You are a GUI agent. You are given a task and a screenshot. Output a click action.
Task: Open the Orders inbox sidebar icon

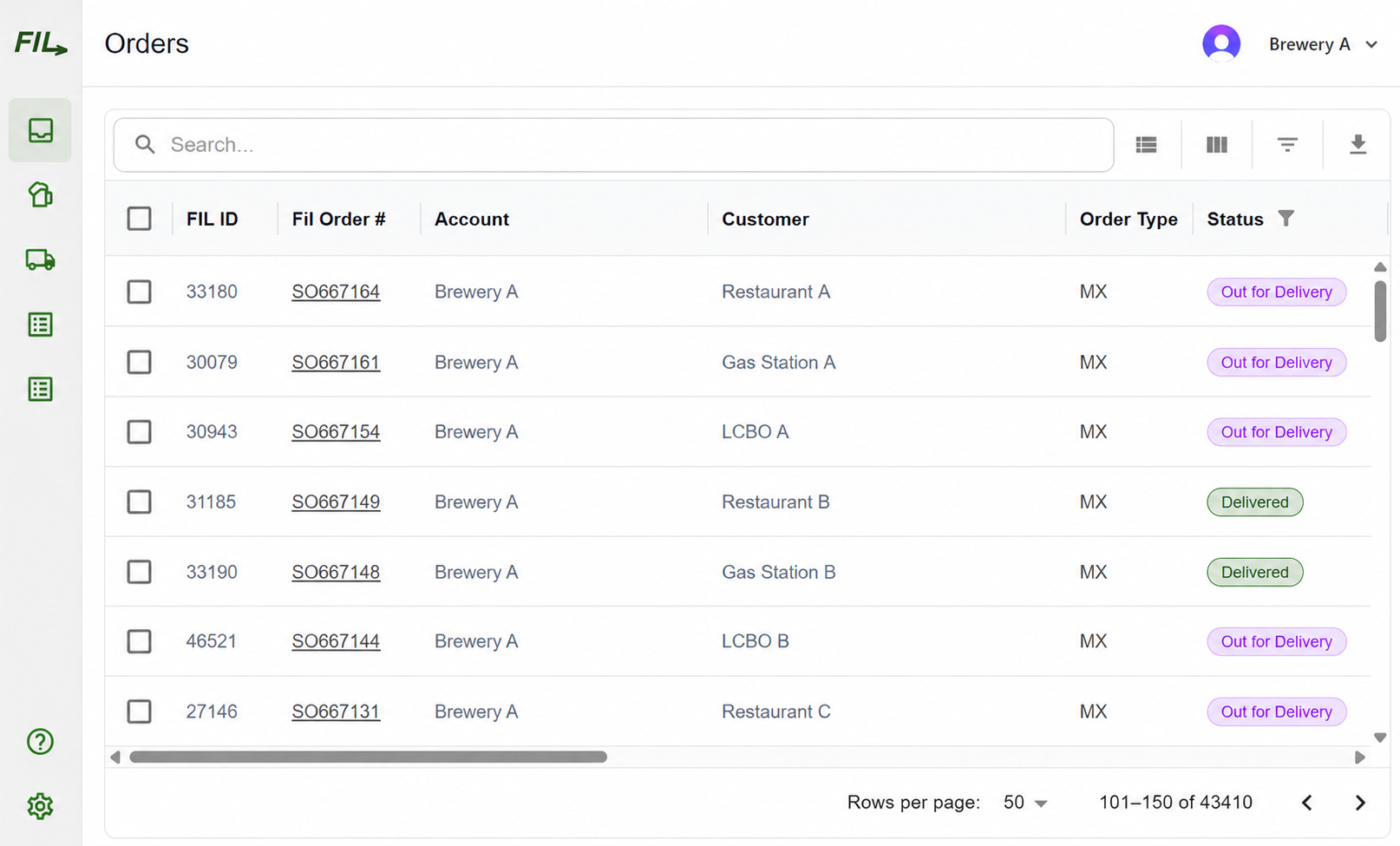[41, 130]
